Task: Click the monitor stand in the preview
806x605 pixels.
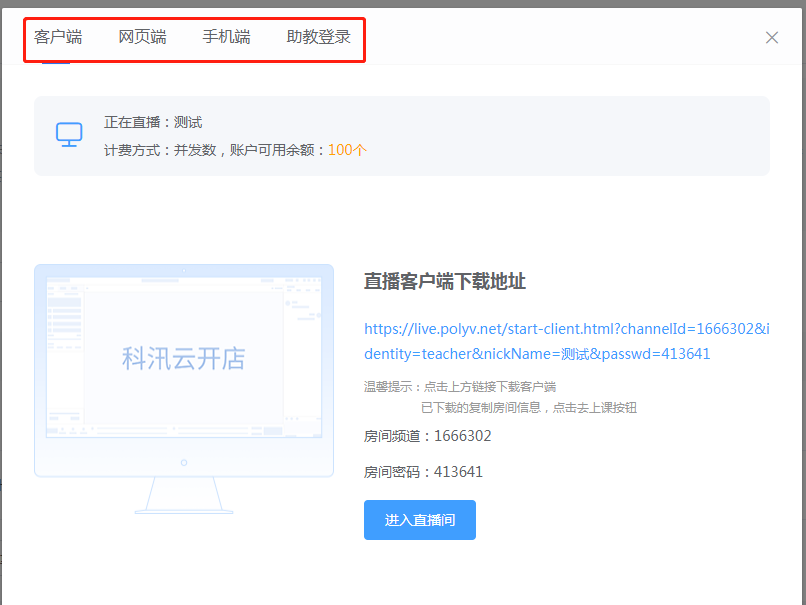Action: click(x=183, y=501)
